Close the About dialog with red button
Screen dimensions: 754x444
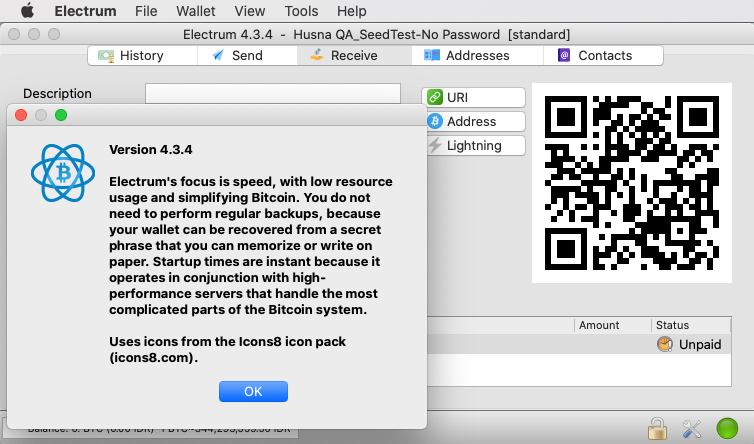(x=21, y=115)
